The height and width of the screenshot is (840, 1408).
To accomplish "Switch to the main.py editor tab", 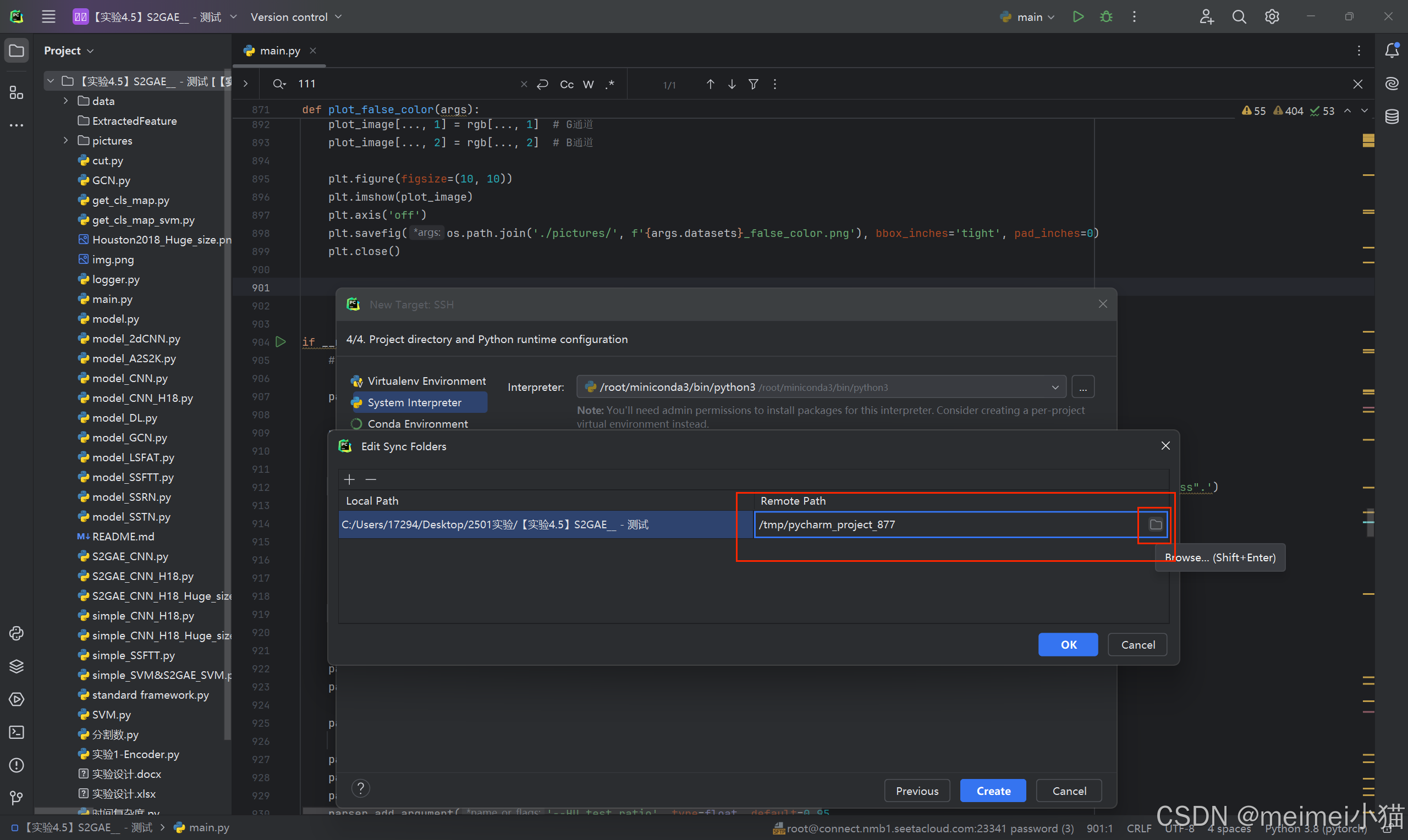I will 279,51.
